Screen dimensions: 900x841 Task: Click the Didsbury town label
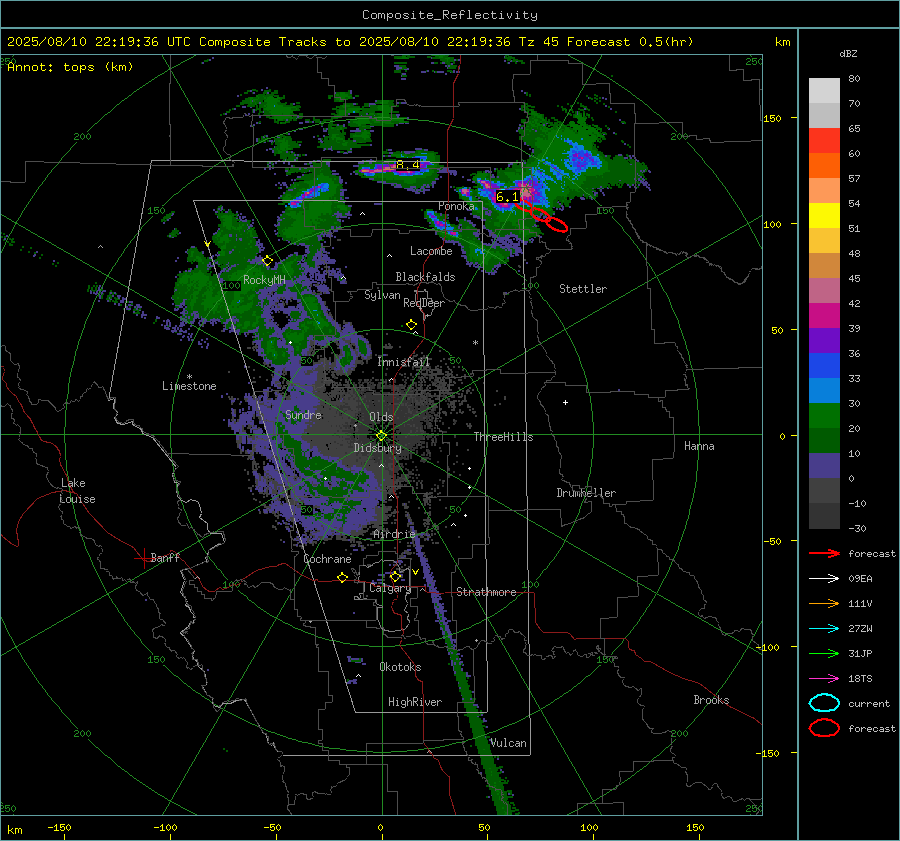pos(378,448)
